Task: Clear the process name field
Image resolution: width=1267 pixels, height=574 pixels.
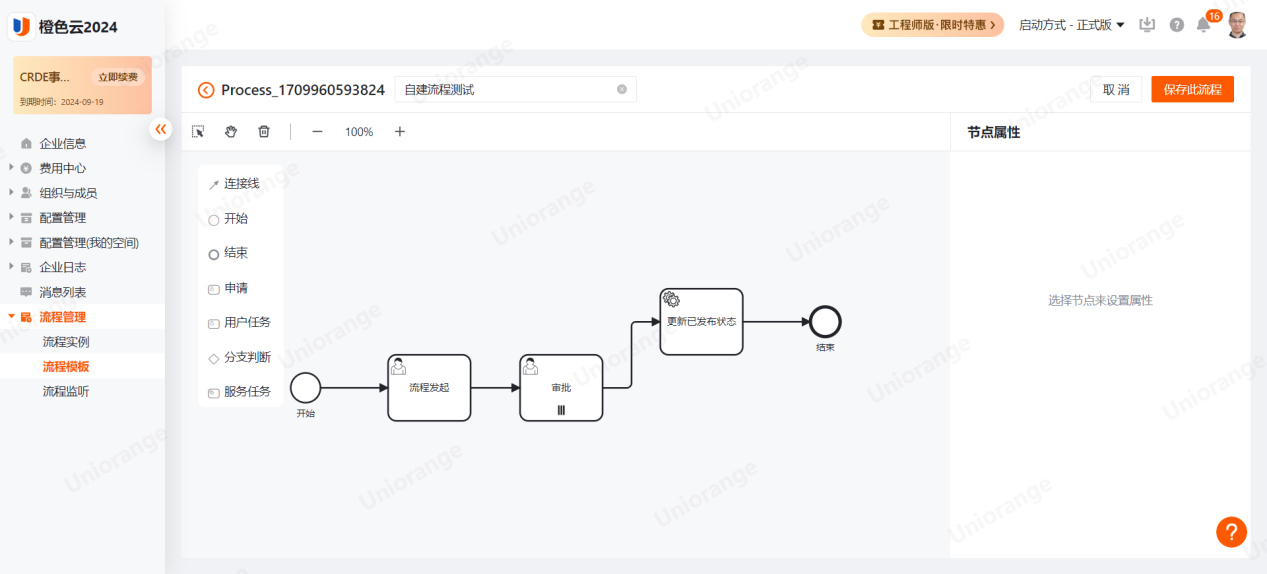Action: coord(622,90)
